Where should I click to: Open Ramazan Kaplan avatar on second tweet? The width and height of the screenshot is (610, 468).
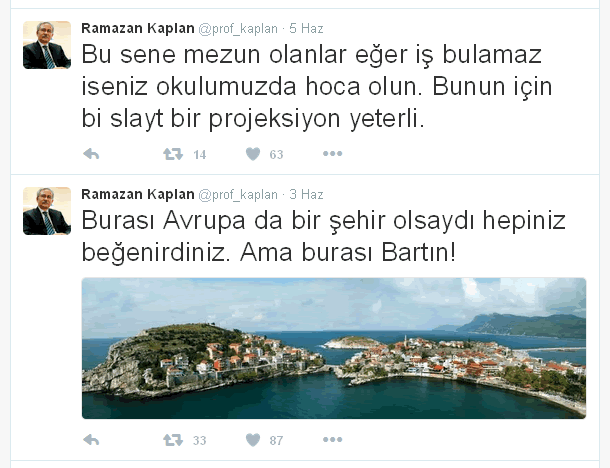47,211
